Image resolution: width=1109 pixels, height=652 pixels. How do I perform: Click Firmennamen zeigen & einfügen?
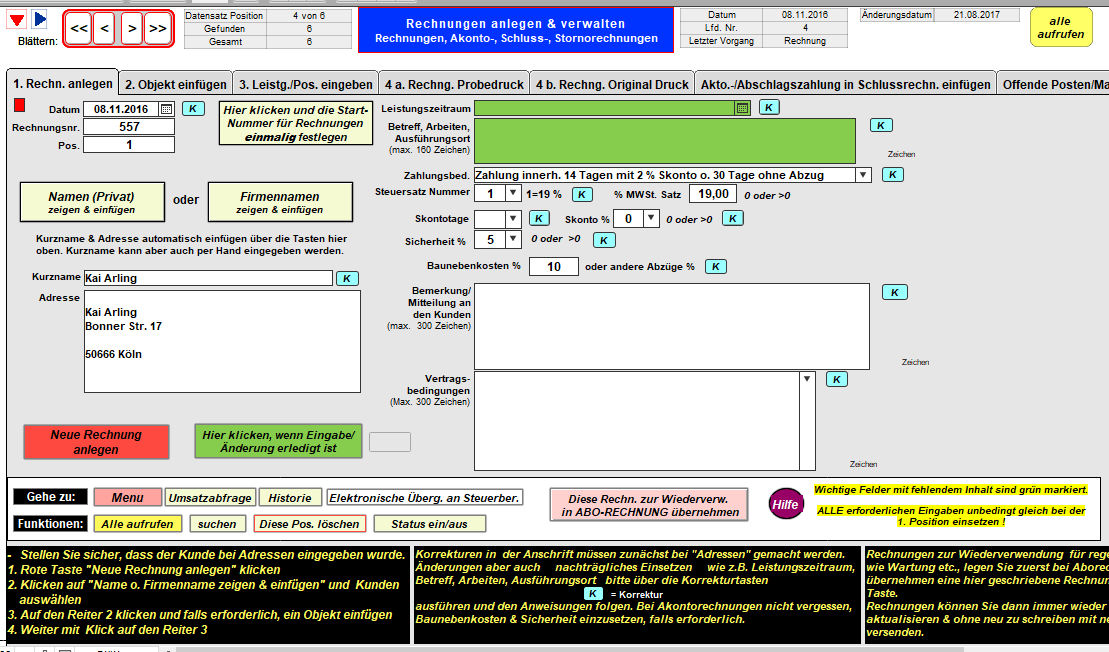pyautogui.click(x=280, y=202)
